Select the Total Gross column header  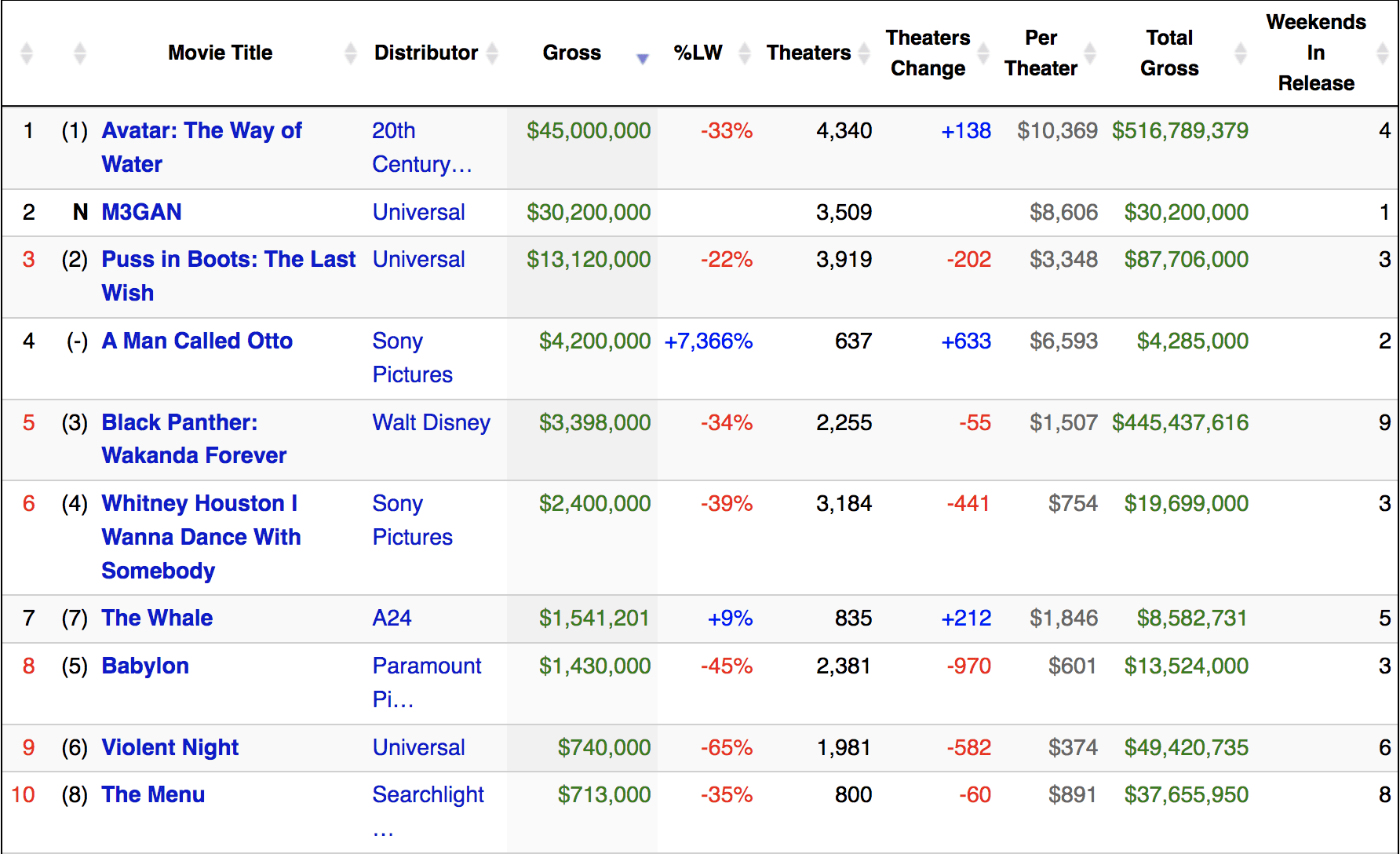[1170, 53]
